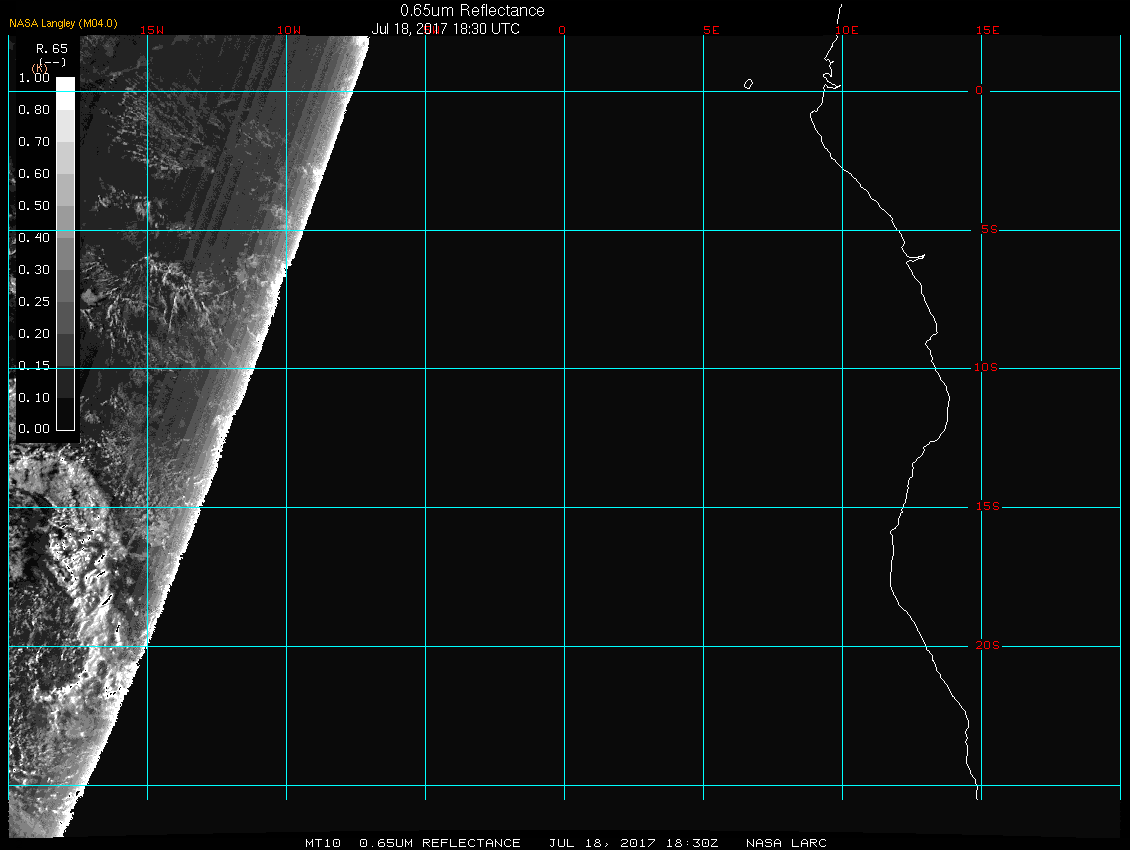Select the 15E longitude label
Screen dimensions: 1130x850
point(988,30)
